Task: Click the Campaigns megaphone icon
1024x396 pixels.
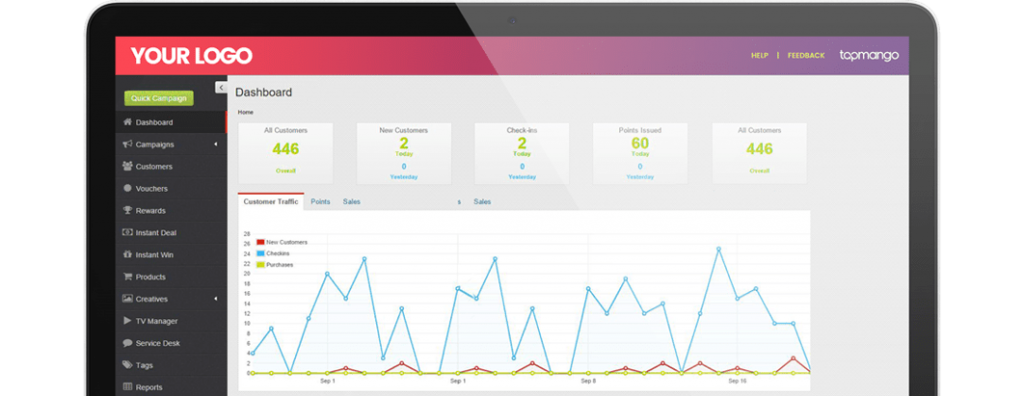Action: pos(127,144)
